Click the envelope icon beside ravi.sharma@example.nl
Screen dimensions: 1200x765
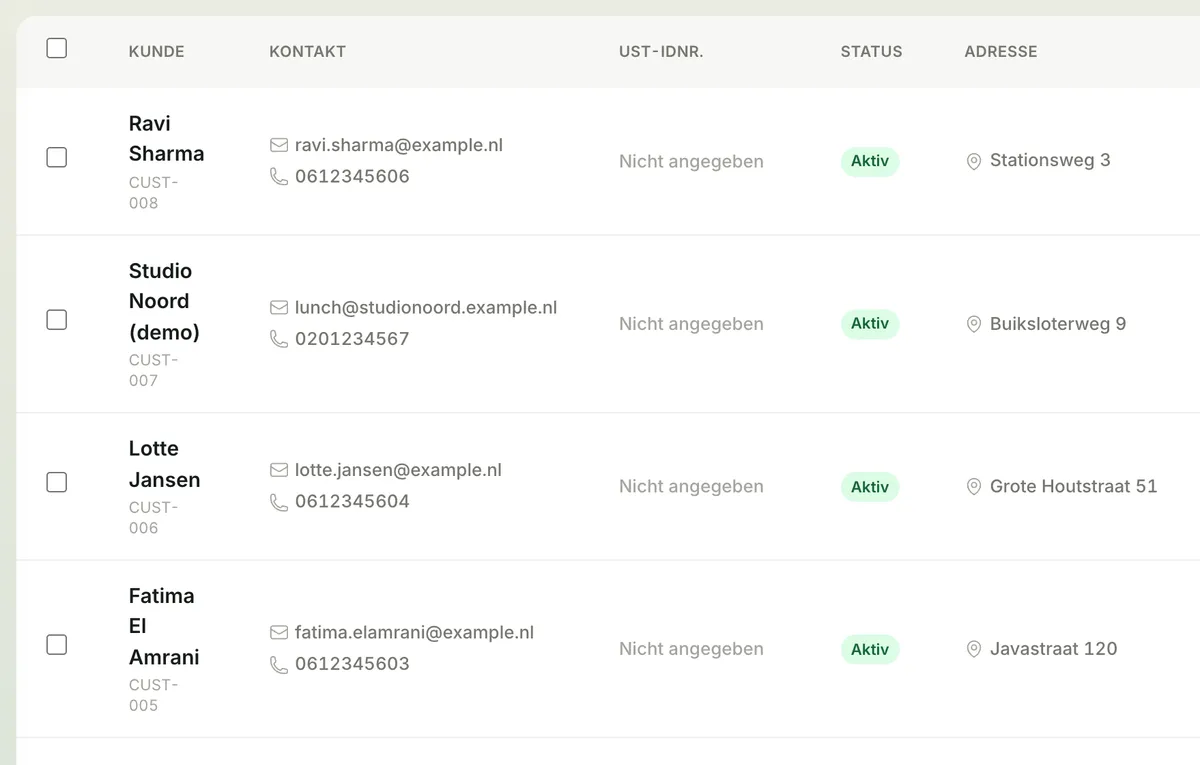(279, 145)
